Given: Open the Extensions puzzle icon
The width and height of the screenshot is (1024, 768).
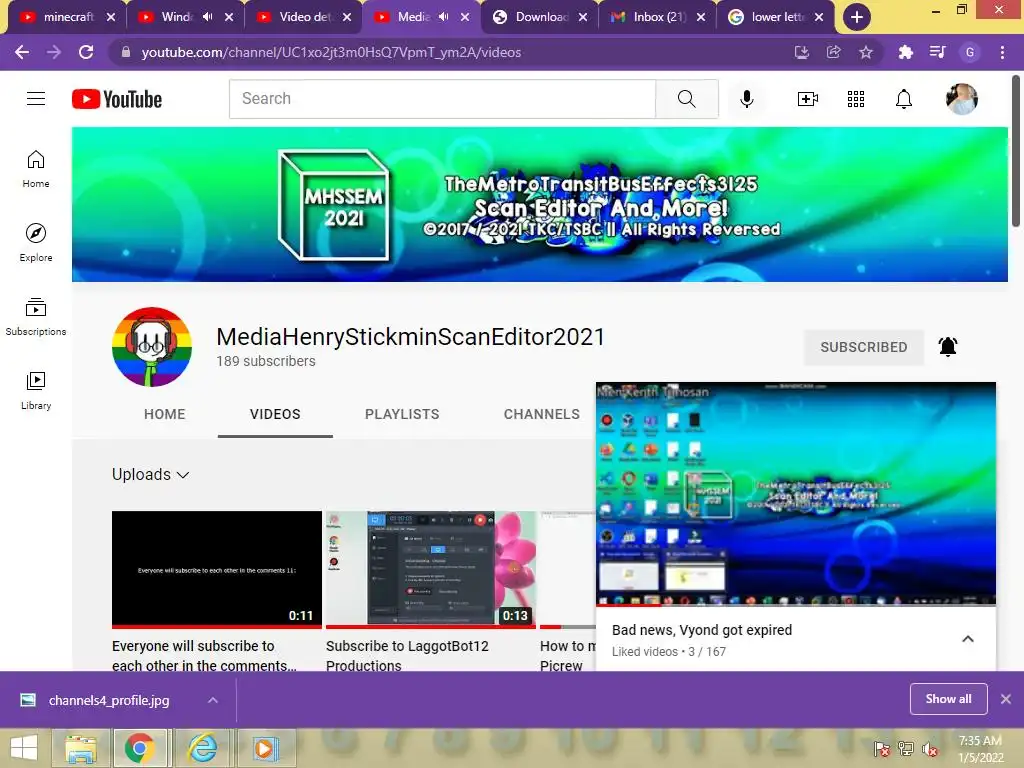Looking at the screenshot, I should click(905, 52).
